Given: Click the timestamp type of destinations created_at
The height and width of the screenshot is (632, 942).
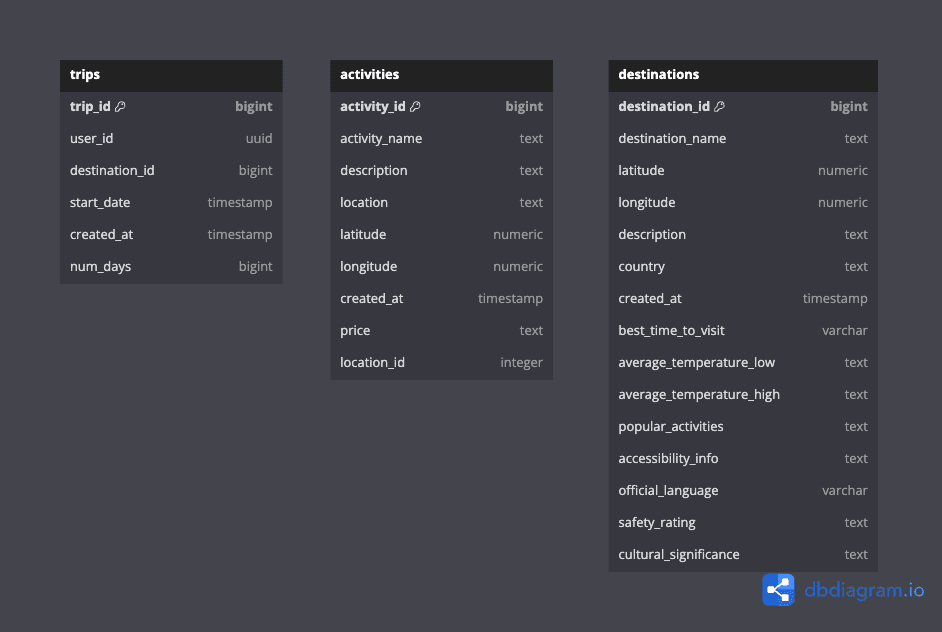Looking at the screenshot, I should pyautogui.click(x=835, y=299).
